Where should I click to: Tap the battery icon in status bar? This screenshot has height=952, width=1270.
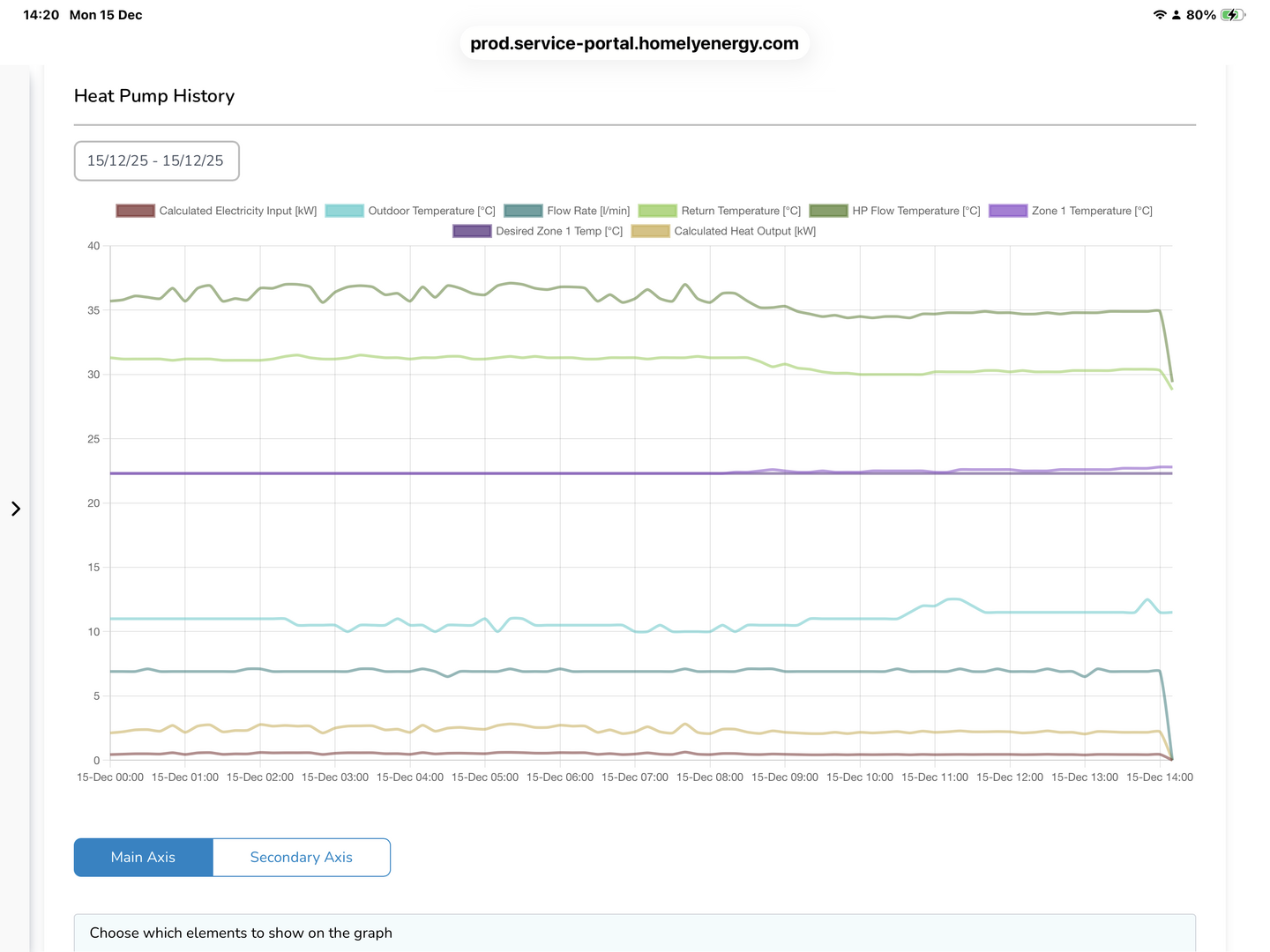point(1232,15)
